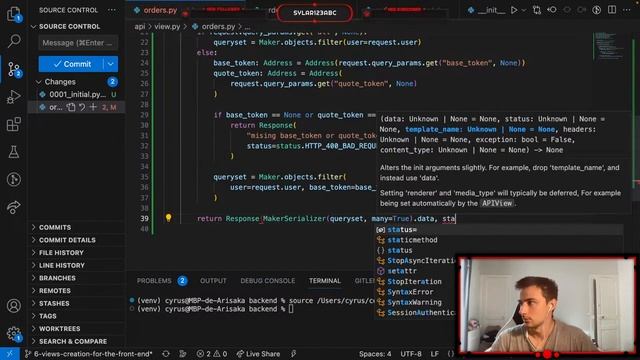Click UTF-8 encoding in status bar
Screen dimensions: 640x360
coord(411,354)
